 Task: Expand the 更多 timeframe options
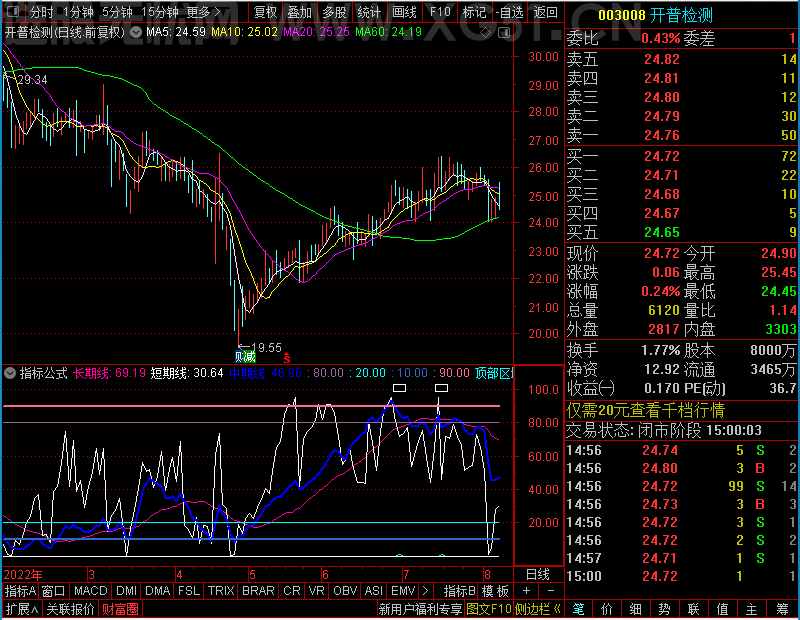204,12
